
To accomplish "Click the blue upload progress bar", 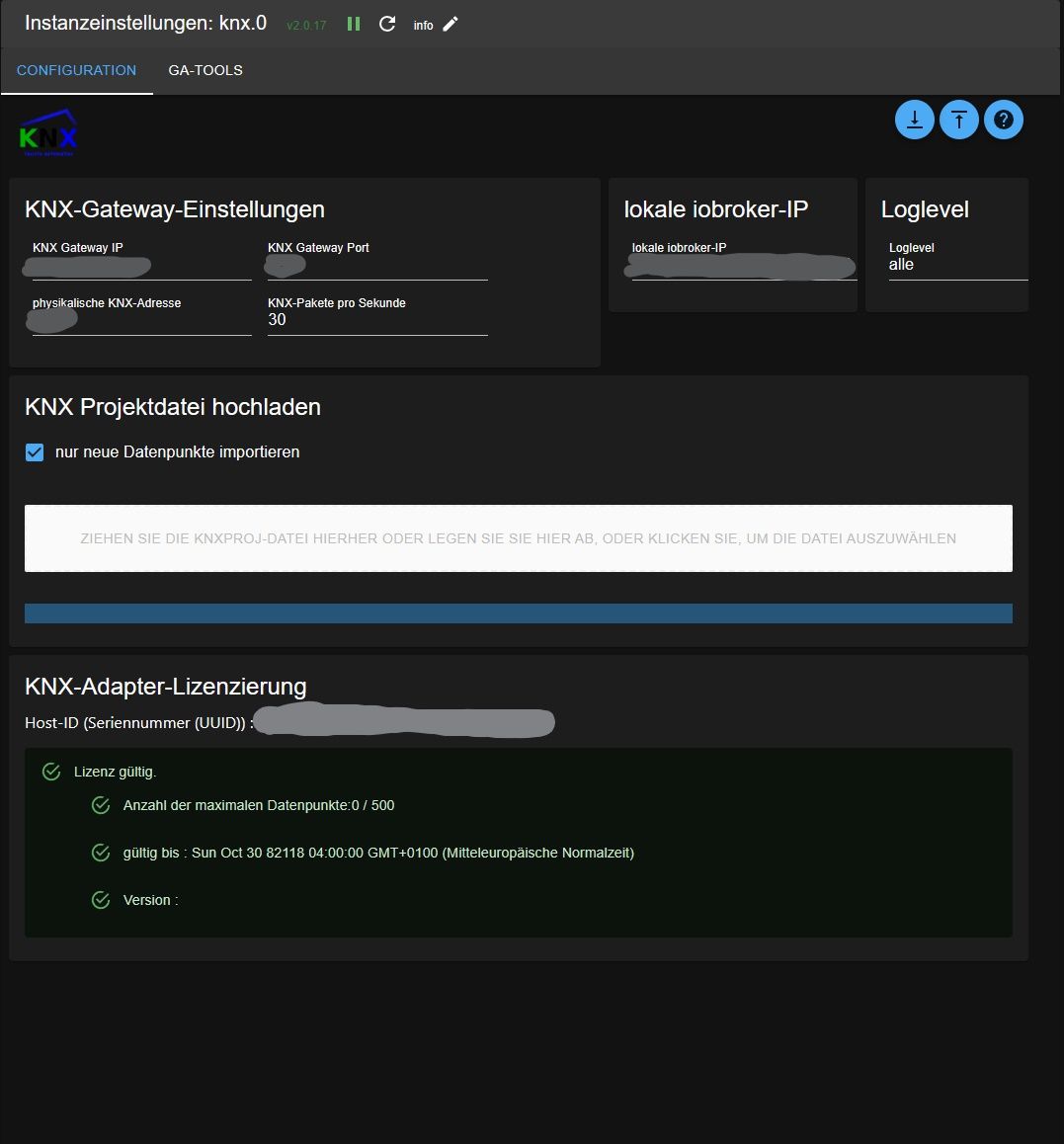I will click(x=518, y=613).
